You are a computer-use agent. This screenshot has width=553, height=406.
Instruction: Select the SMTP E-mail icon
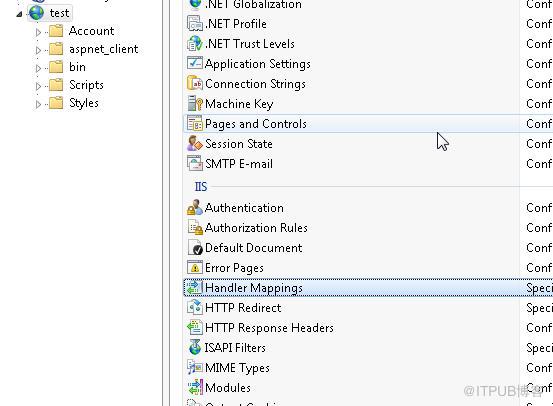[195, 164]
